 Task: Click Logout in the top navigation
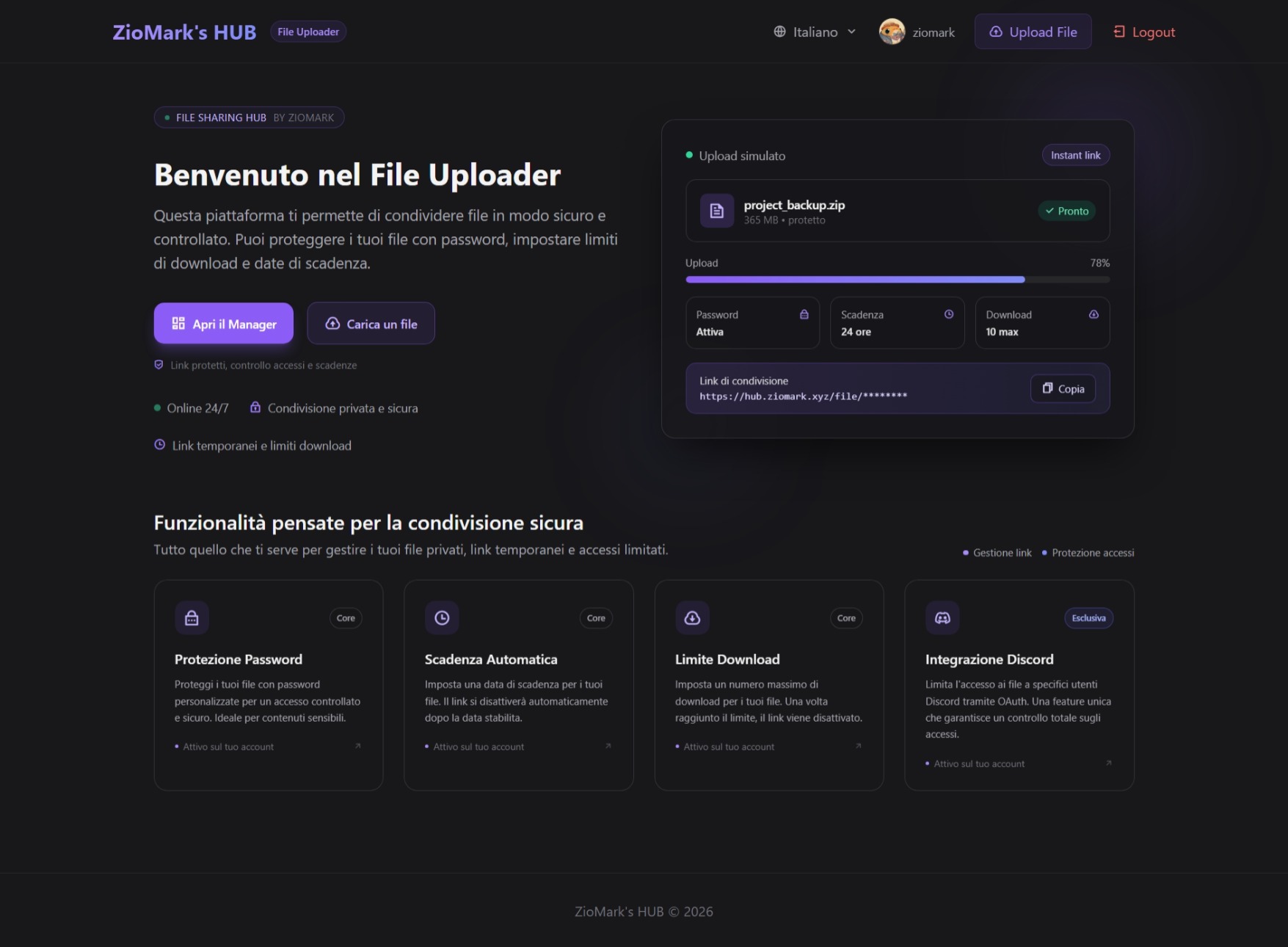tap(1143, 32)
